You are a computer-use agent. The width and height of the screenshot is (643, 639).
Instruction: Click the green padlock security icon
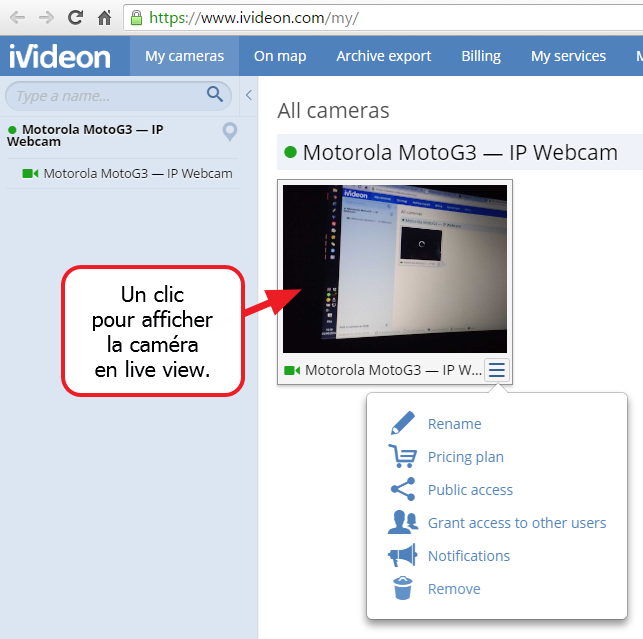tap(136, 18)
